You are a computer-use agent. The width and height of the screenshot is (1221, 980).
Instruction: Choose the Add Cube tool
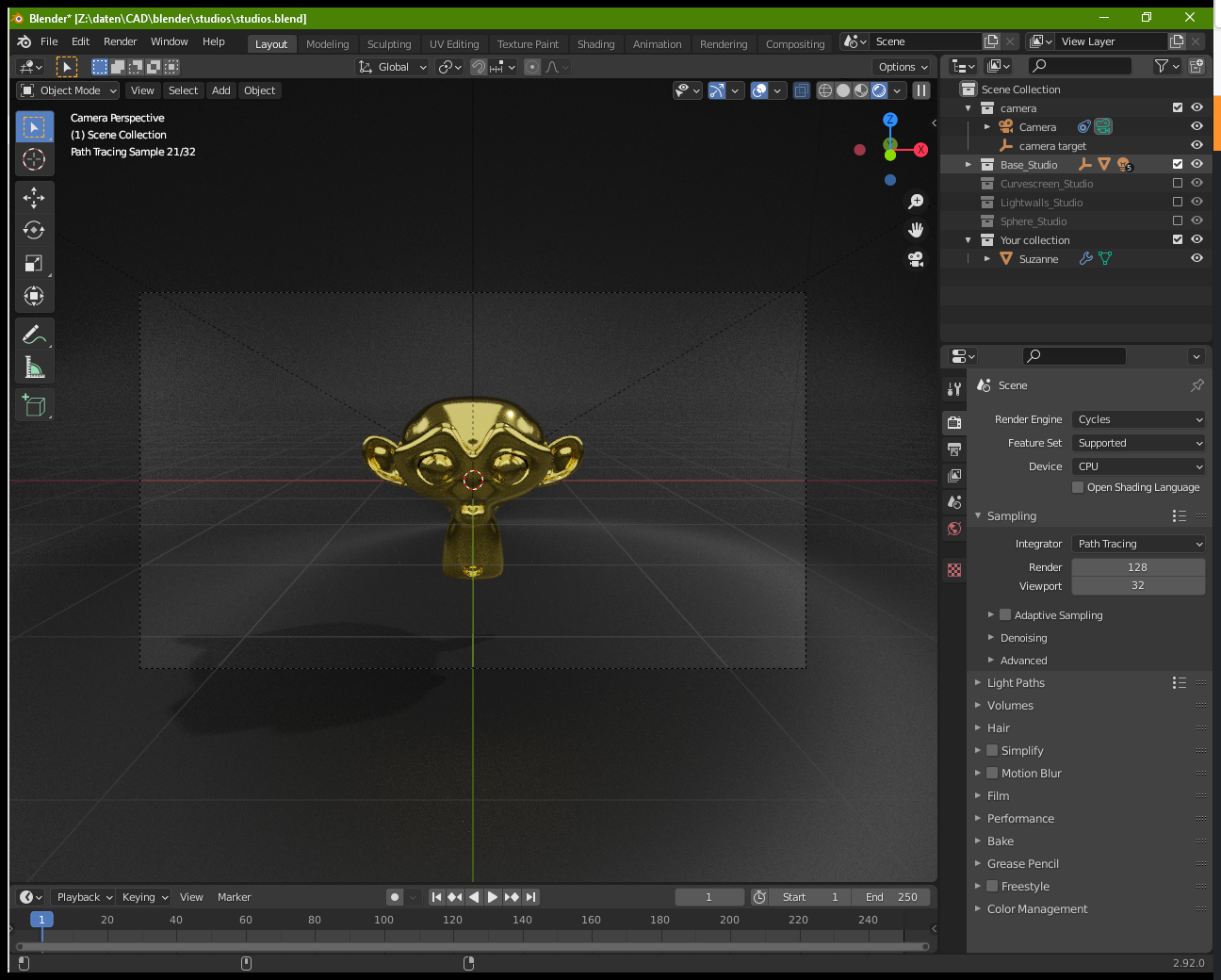[x=34, y=405]
